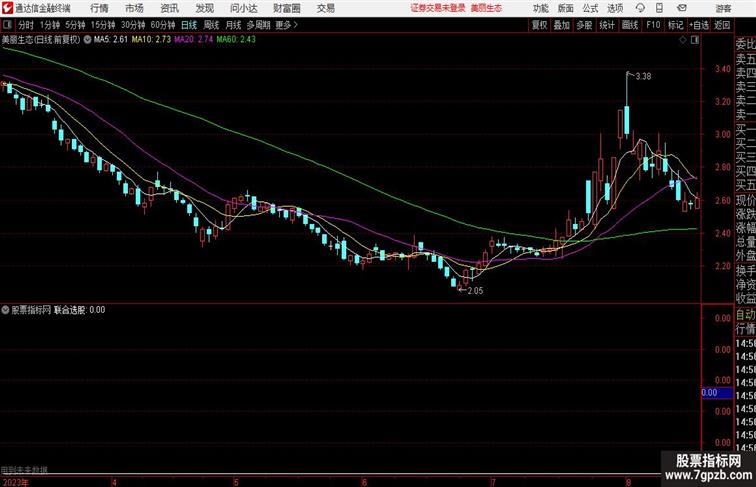The height and width of the screenshot is (487, 756).
Task: Click the MA10: 2.73 indicator value
Action: [x=151, y=40]
